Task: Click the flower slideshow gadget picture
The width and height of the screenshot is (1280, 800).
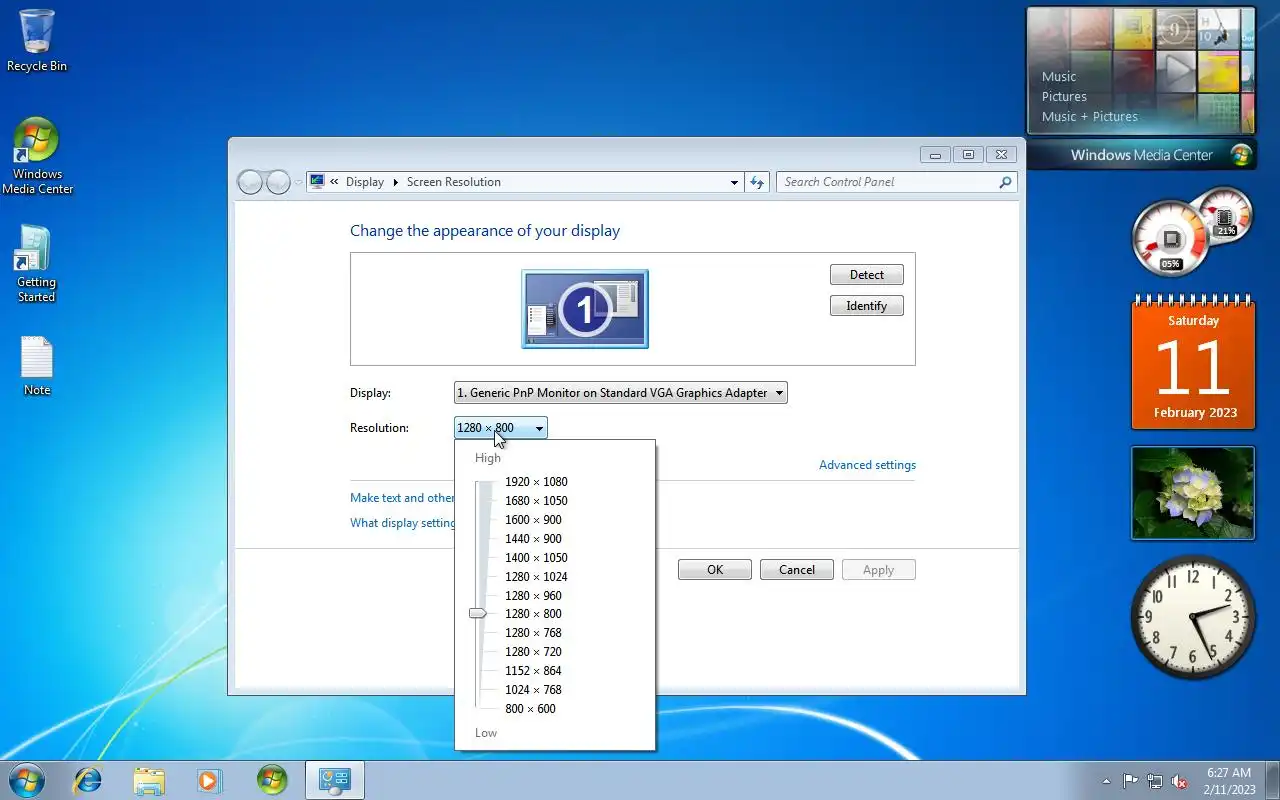Action: point(1193,493)
